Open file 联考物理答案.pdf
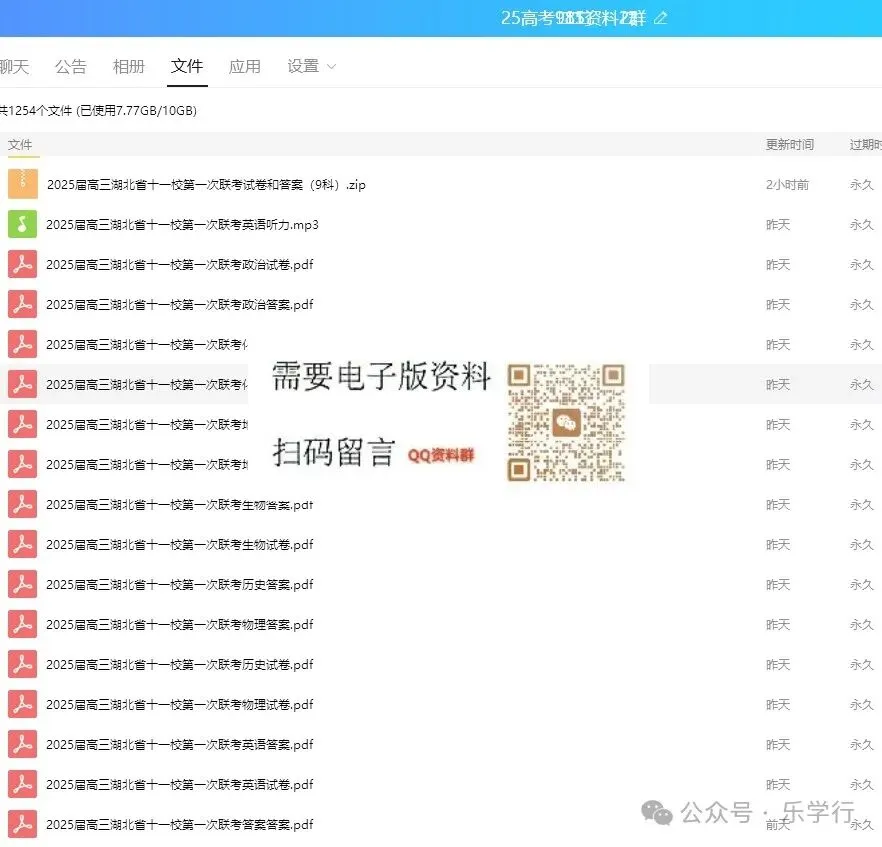 179,624
